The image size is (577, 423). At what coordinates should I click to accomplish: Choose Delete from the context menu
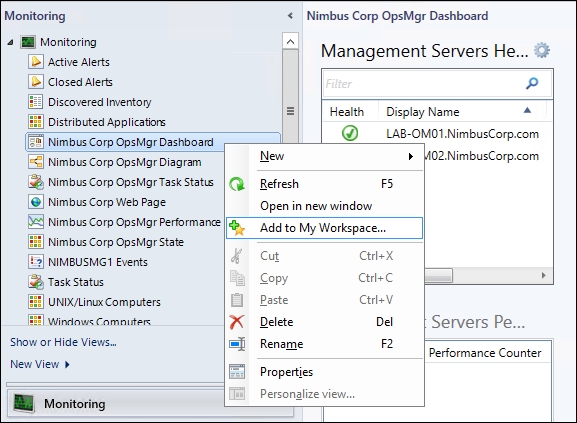coord(325,322)
